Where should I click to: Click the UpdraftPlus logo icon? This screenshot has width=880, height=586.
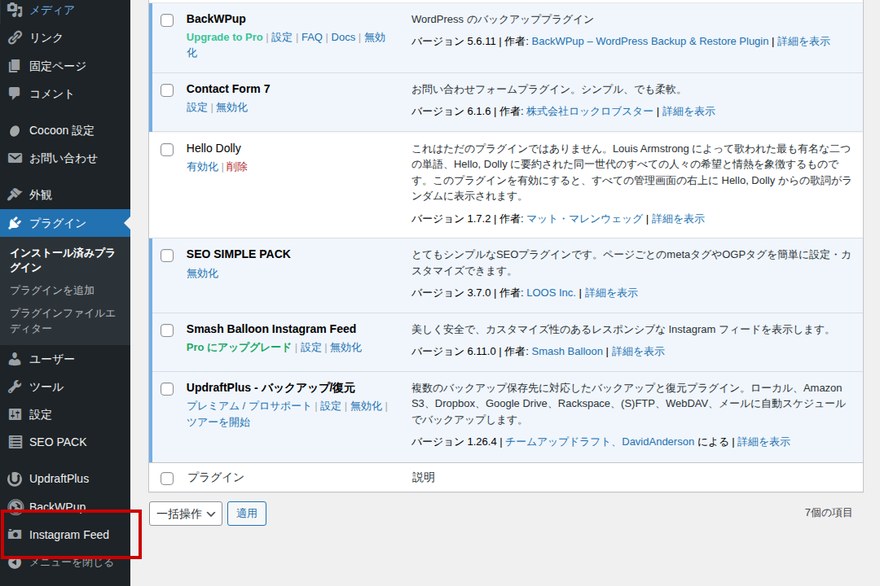15,479
